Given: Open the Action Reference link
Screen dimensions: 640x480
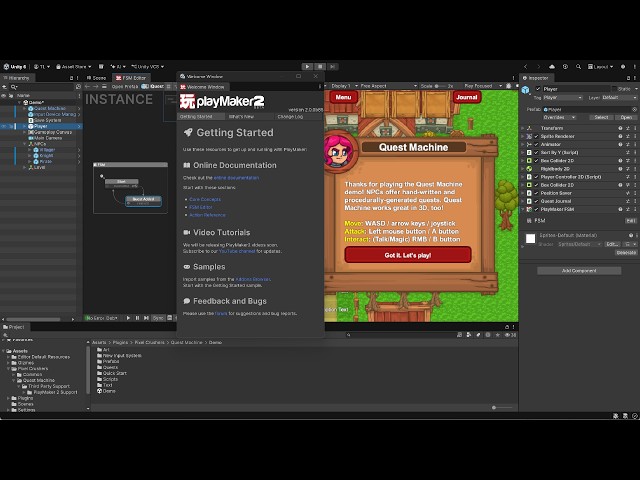Looking at the screenshot, I should 207,215.
